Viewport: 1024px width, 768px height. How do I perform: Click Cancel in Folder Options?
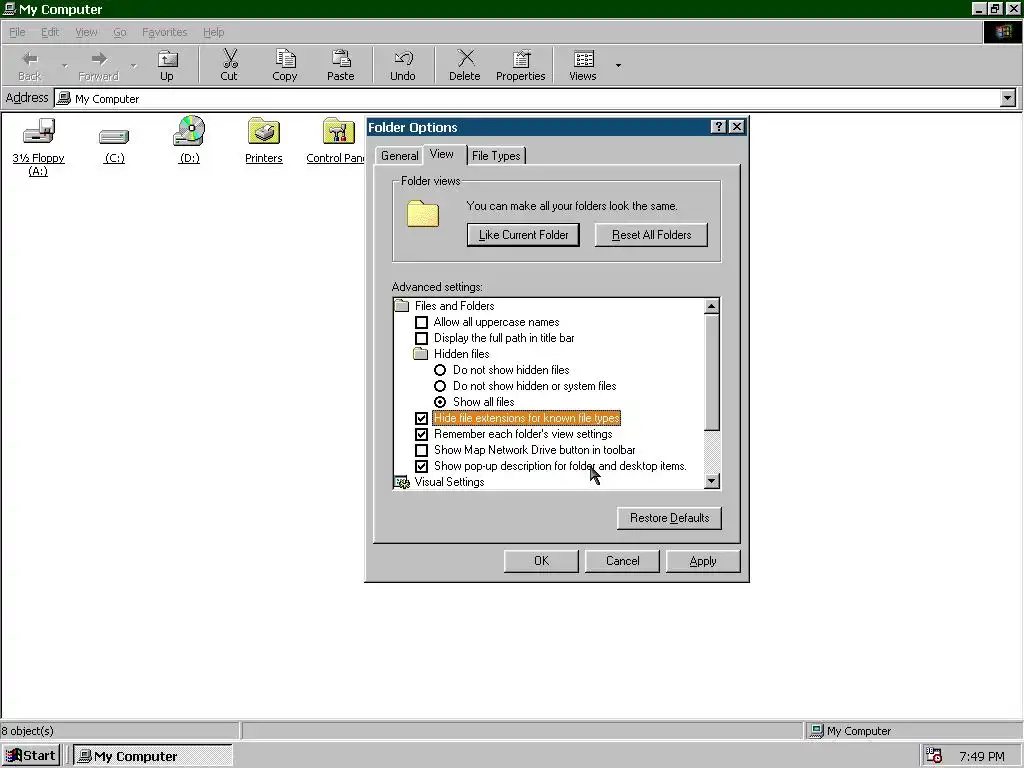point(622,561)
